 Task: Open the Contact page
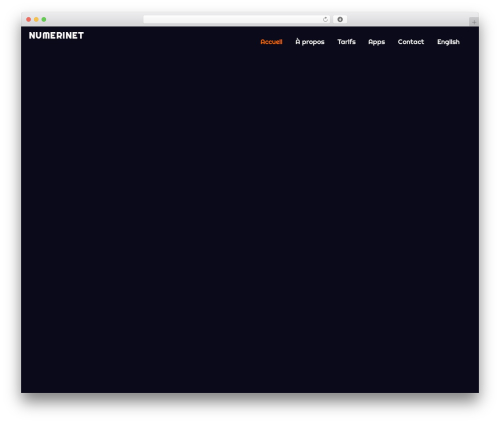[411, 42]
